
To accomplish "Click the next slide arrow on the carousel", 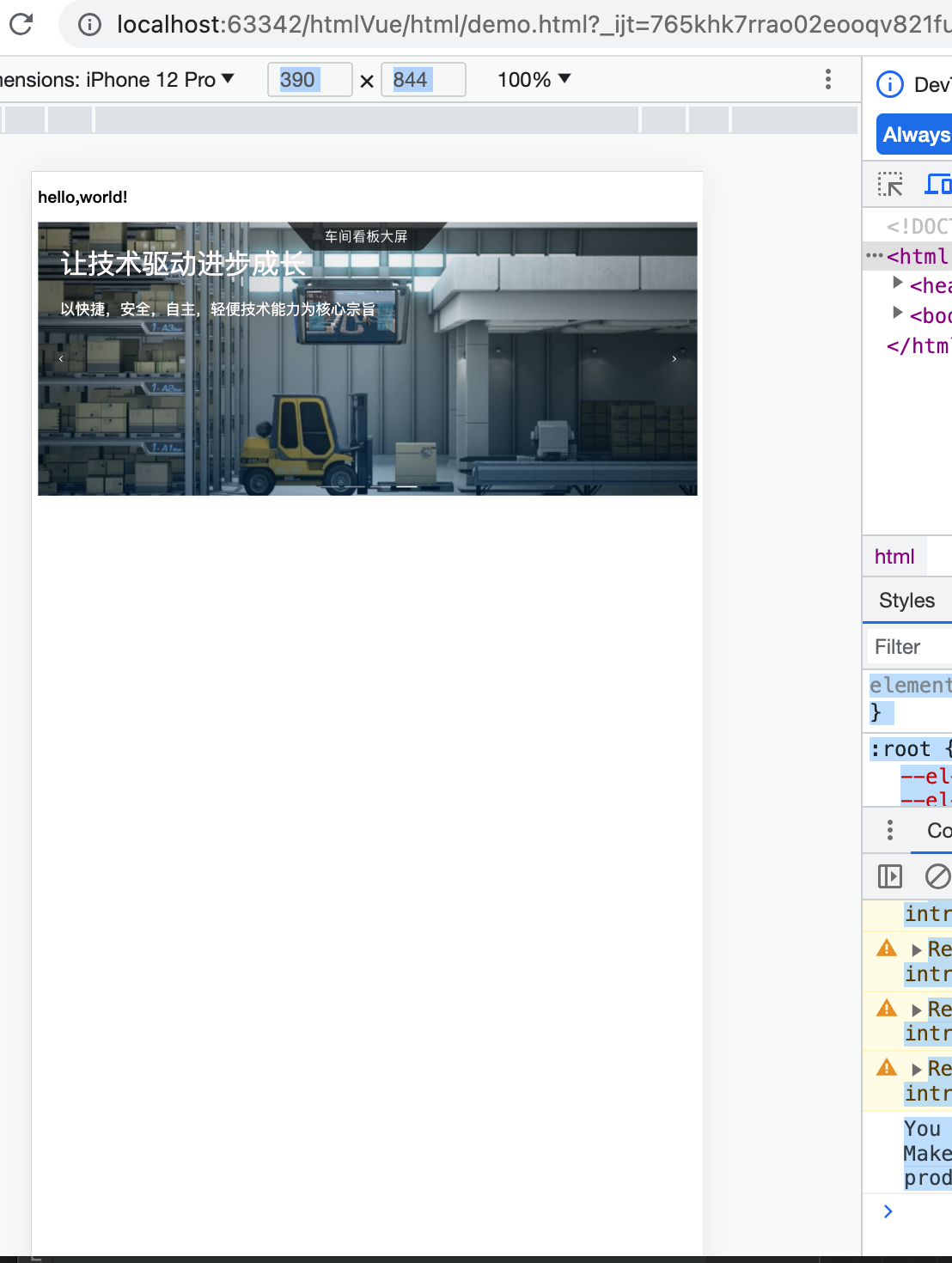I will tap(674, 358).
